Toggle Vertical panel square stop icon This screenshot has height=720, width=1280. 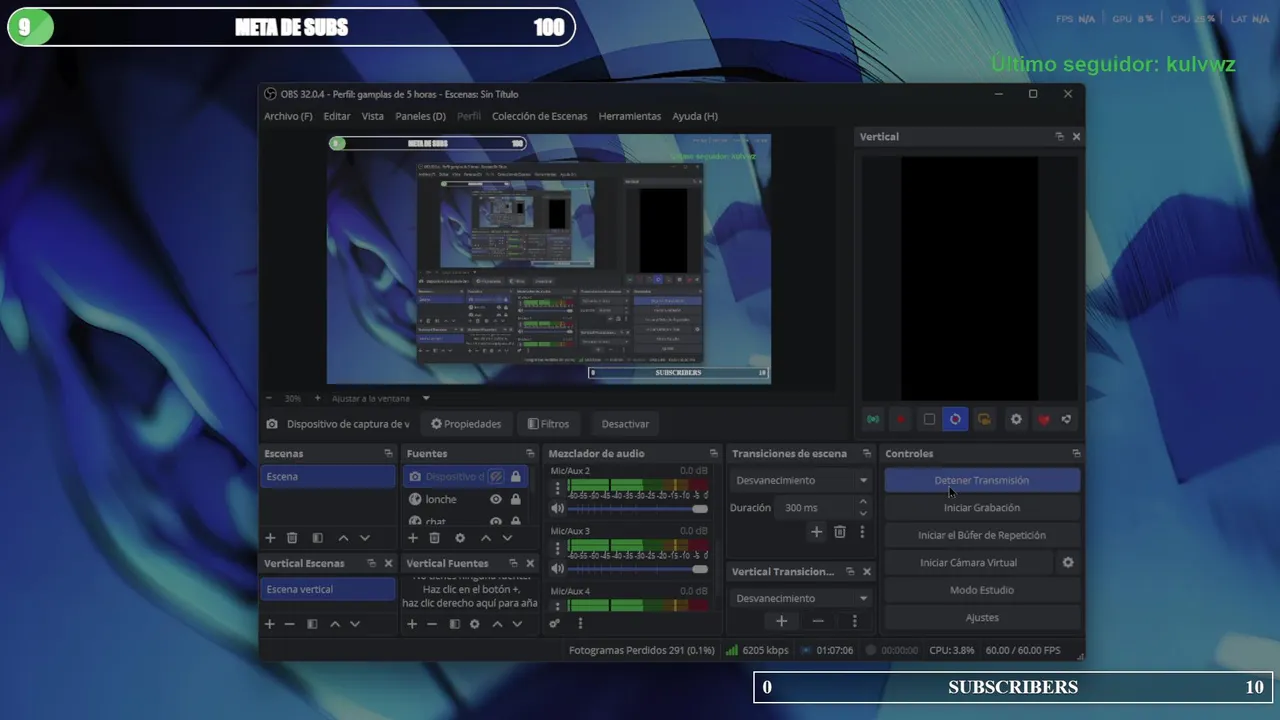coord(929,419)
